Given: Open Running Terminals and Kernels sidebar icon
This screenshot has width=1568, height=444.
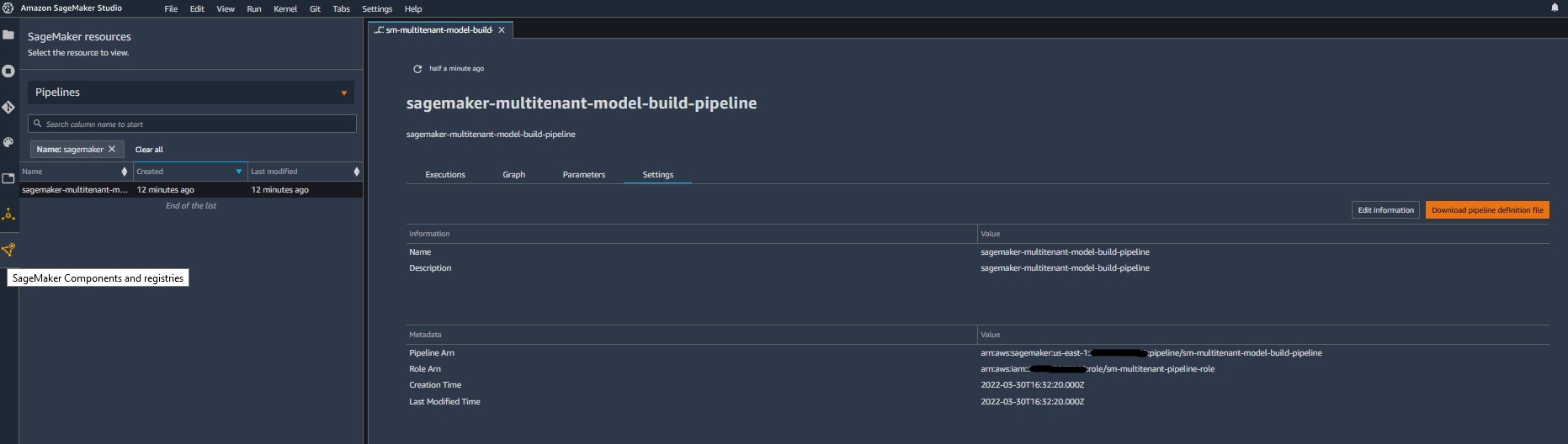Looking at the screenshot, I should click(8, 71).
